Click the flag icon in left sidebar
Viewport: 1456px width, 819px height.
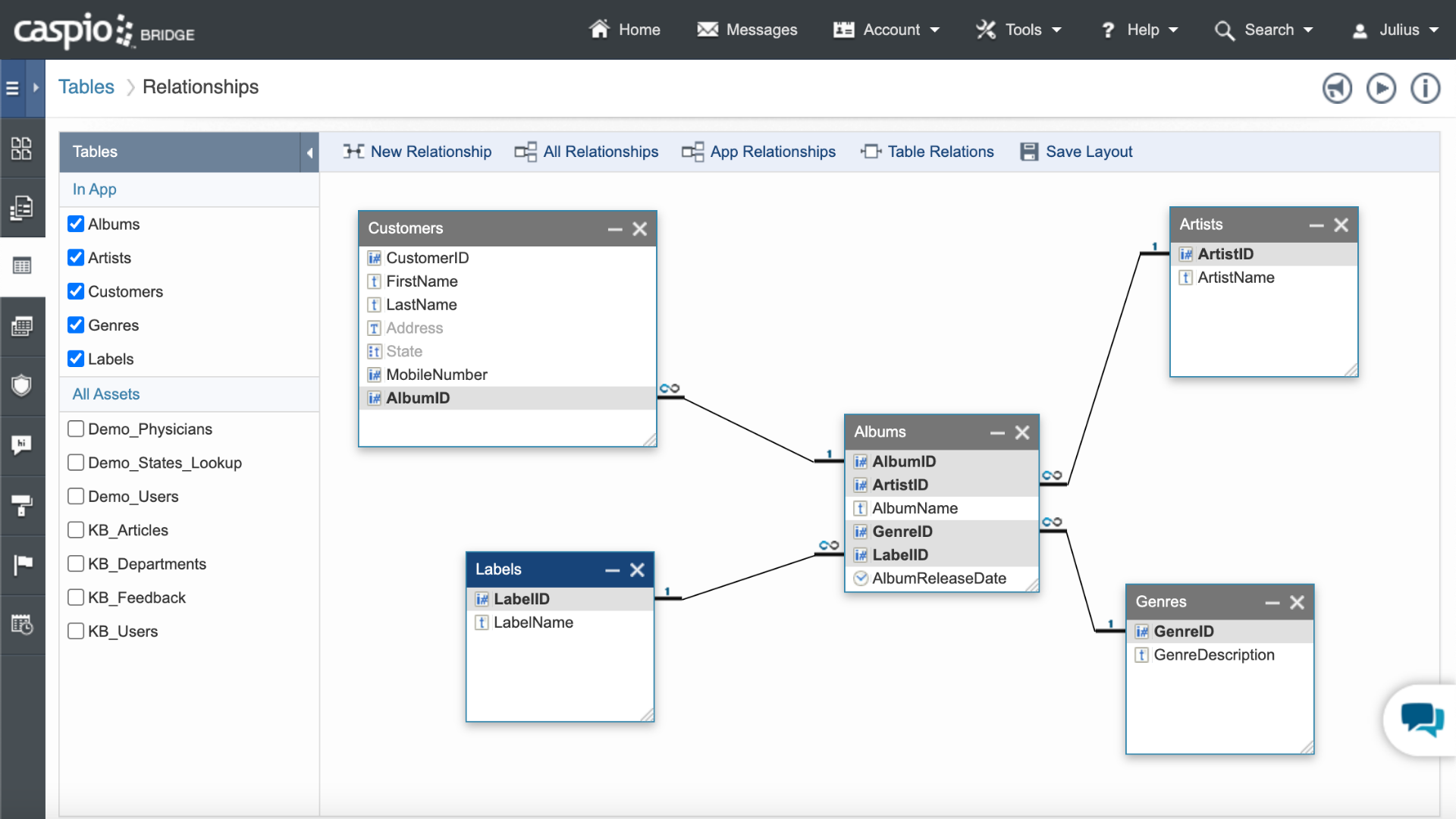22,564
